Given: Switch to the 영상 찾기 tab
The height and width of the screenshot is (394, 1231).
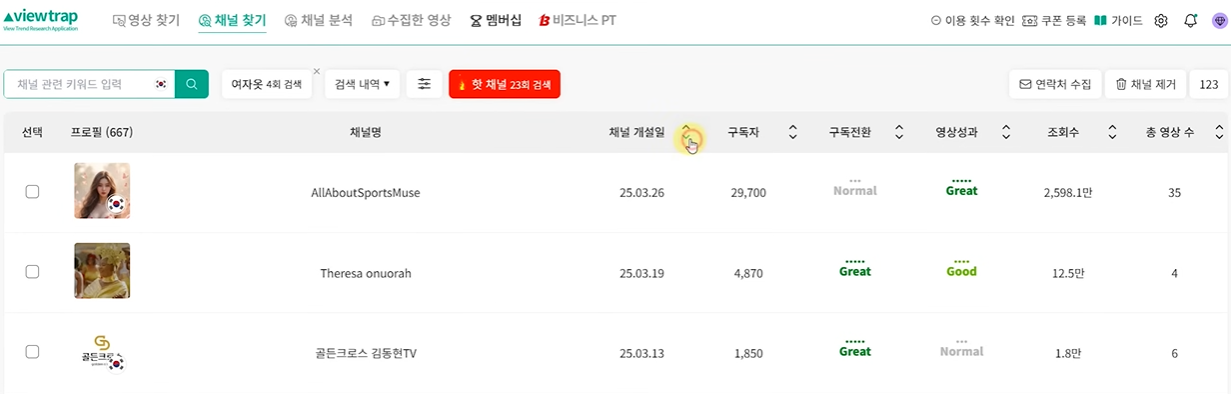Looking at the screenshot, I should (x=148, y=20).
